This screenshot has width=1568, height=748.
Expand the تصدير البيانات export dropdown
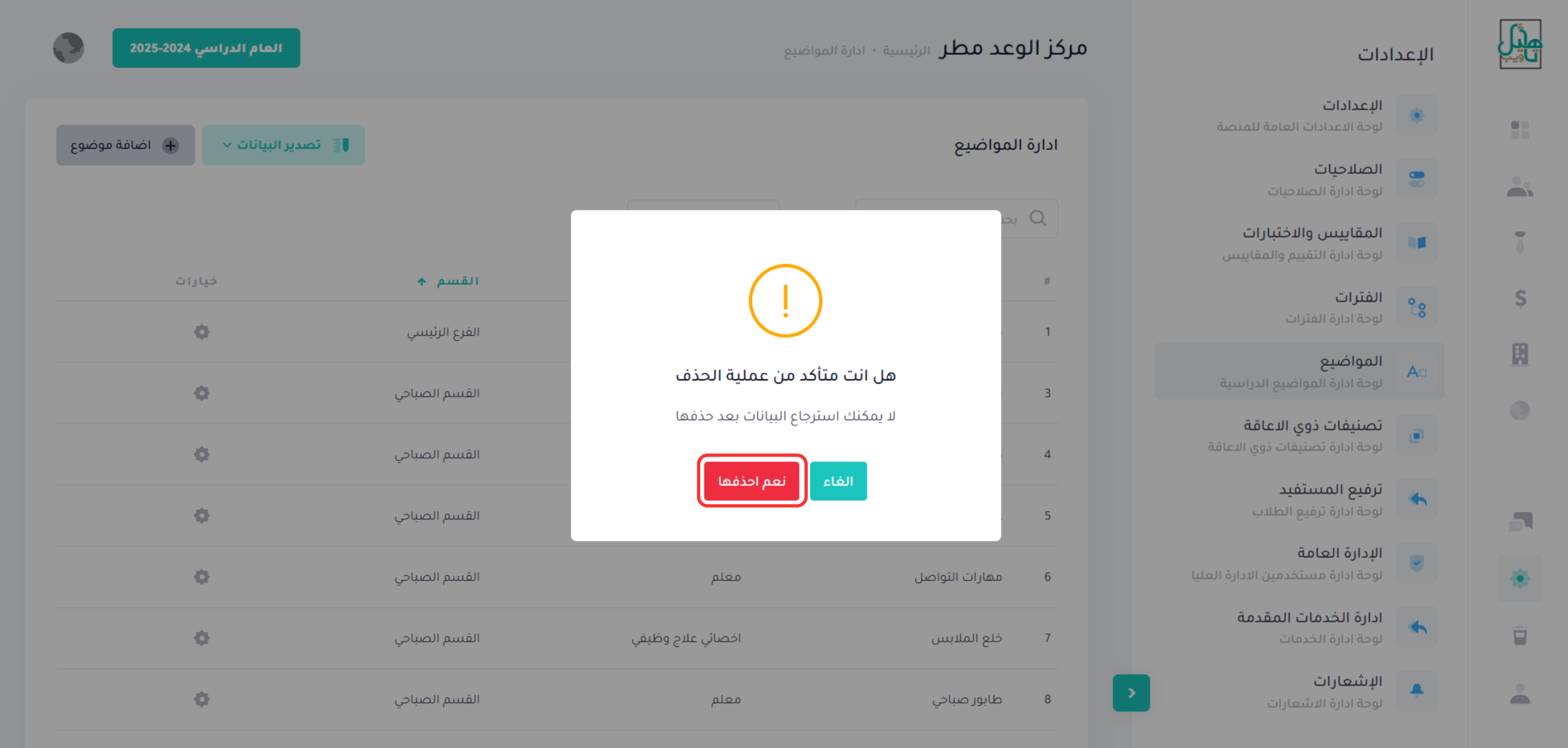(x=283, y=145)
